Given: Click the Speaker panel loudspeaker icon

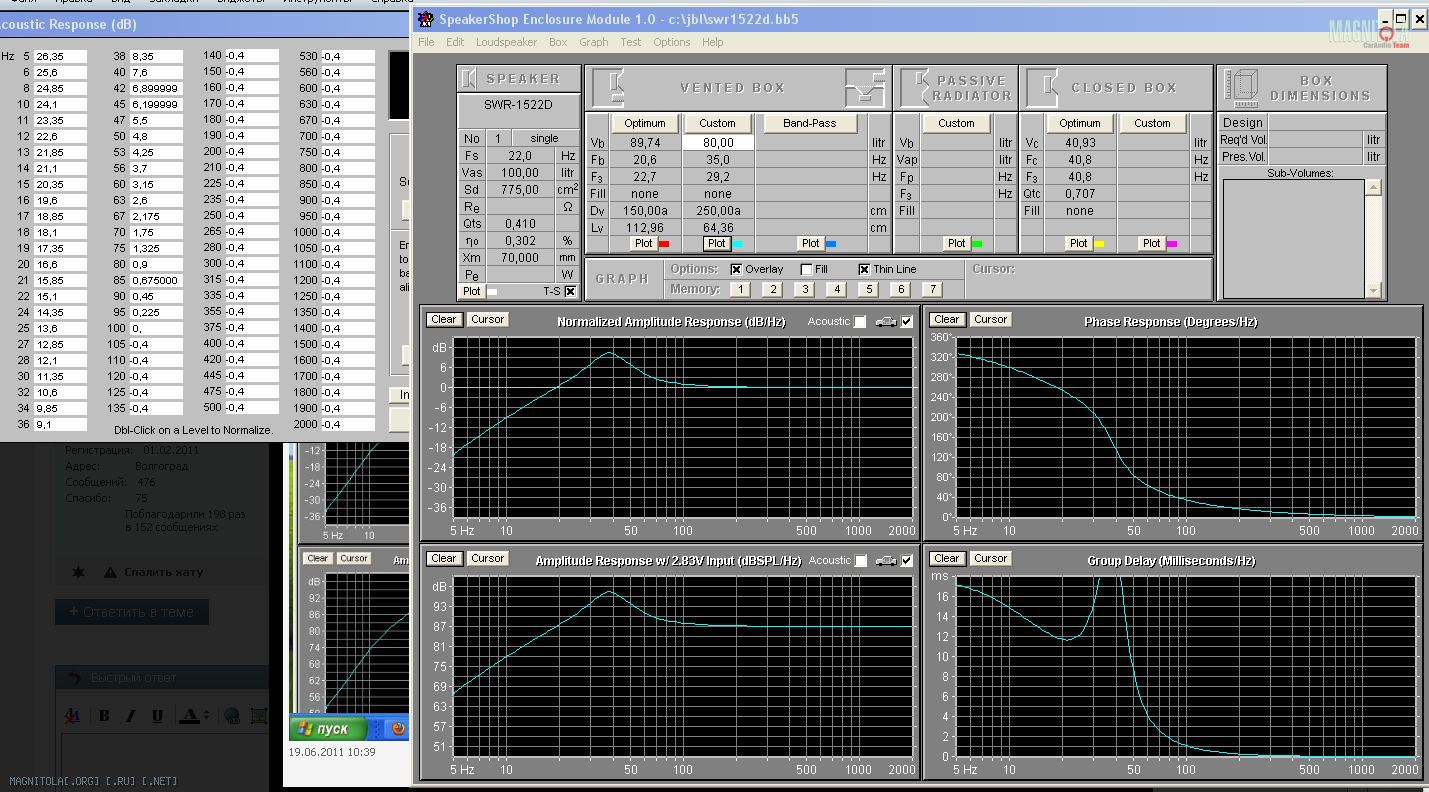Looking at the screenshot, I should pos(469,79).
